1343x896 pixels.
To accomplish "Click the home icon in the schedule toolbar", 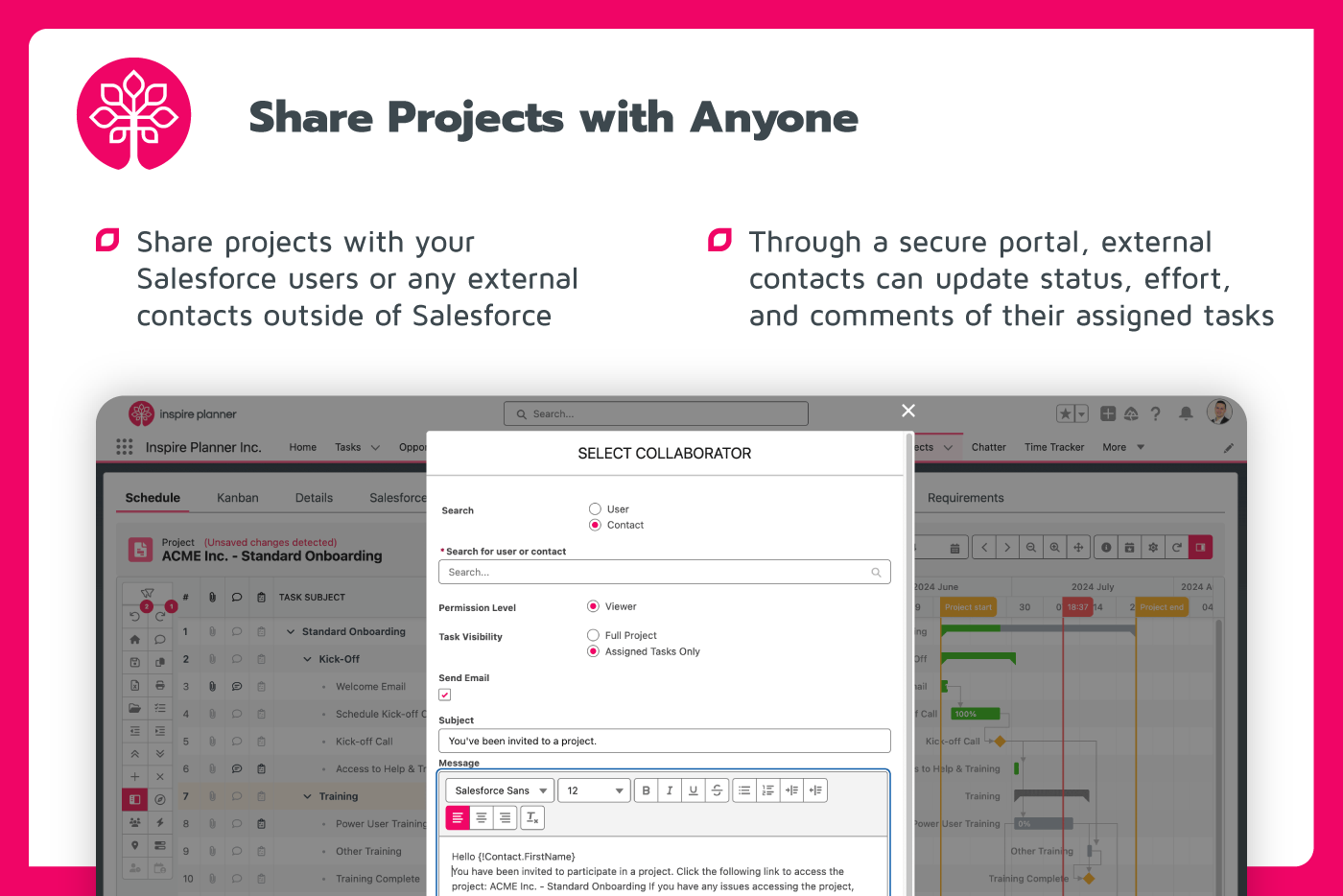I will (135, 639).
